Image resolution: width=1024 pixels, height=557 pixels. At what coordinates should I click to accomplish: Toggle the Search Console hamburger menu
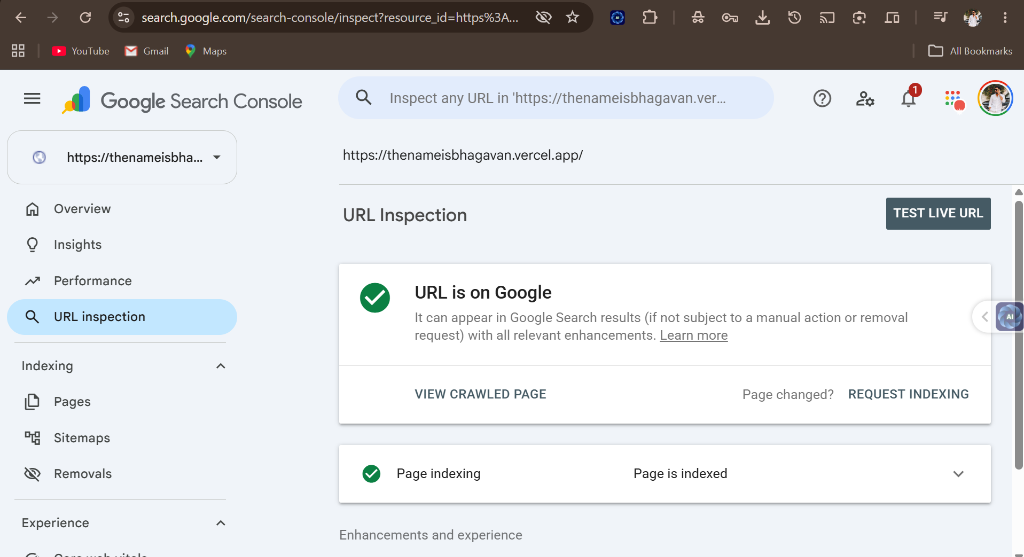coord(32,99)
